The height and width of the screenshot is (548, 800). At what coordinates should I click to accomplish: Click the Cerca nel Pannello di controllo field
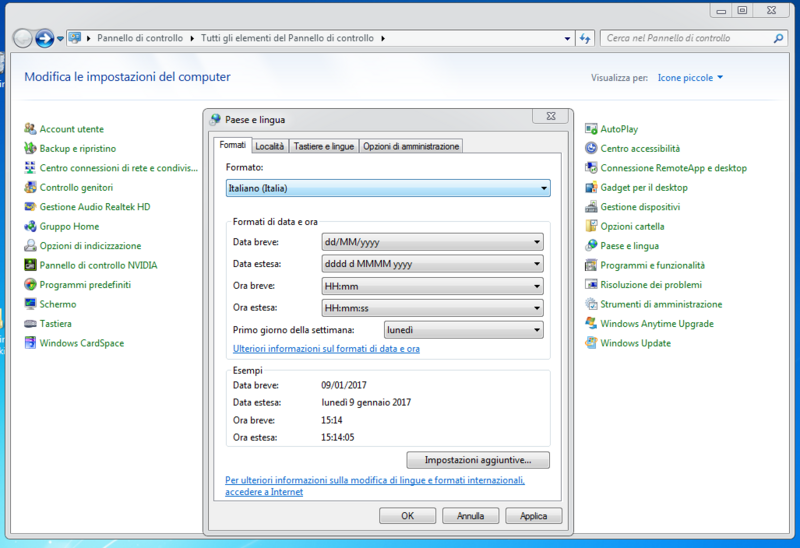[x=688, y=38]
